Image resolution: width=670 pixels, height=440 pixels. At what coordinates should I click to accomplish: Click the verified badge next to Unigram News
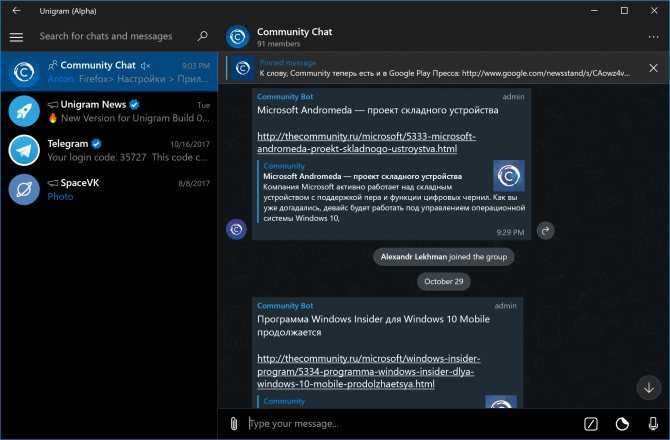pyautogui.click(x=134, y=105)
